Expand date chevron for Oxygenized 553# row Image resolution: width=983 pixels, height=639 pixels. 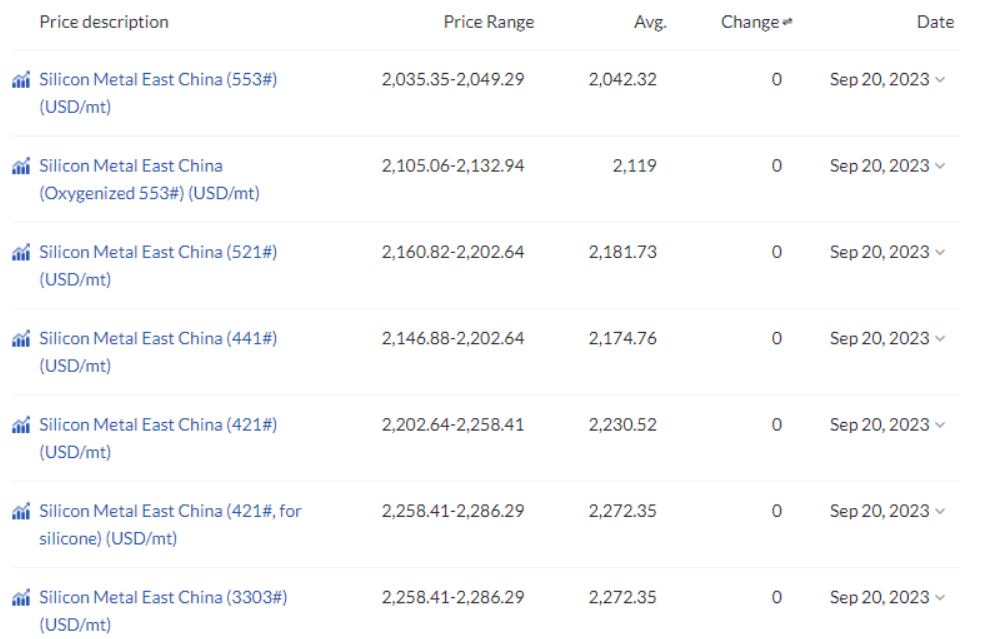940,166
